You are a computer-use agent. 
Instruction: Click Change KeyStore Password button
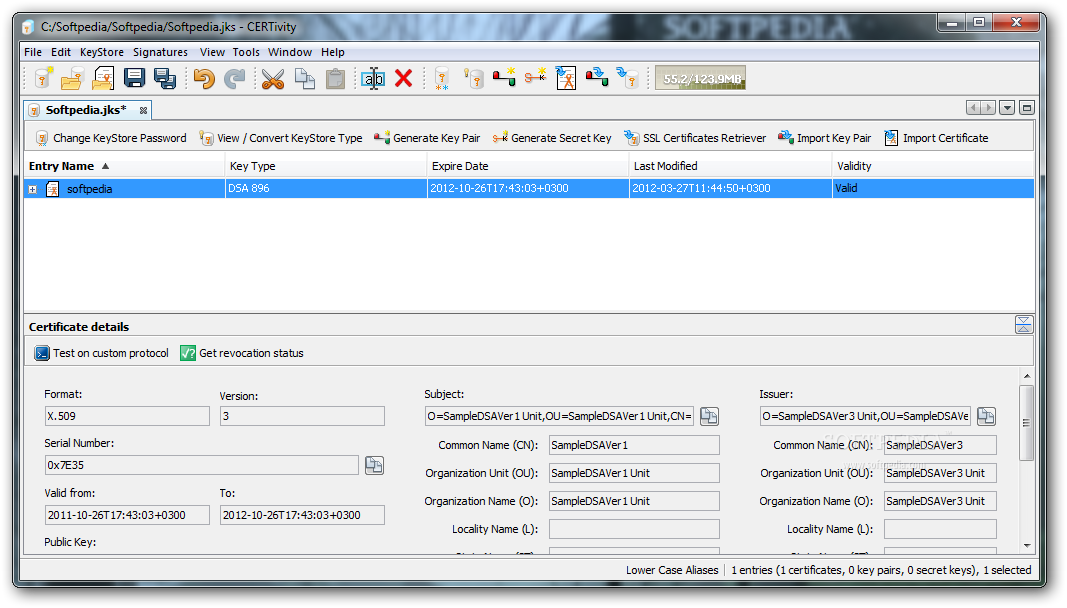tap(111, 138)
